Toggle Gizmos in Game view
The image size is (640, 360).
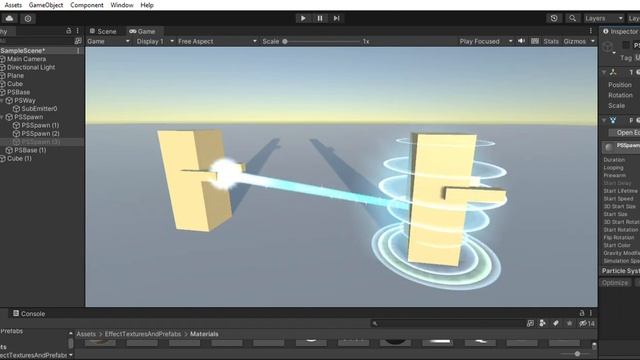point(574,41)
